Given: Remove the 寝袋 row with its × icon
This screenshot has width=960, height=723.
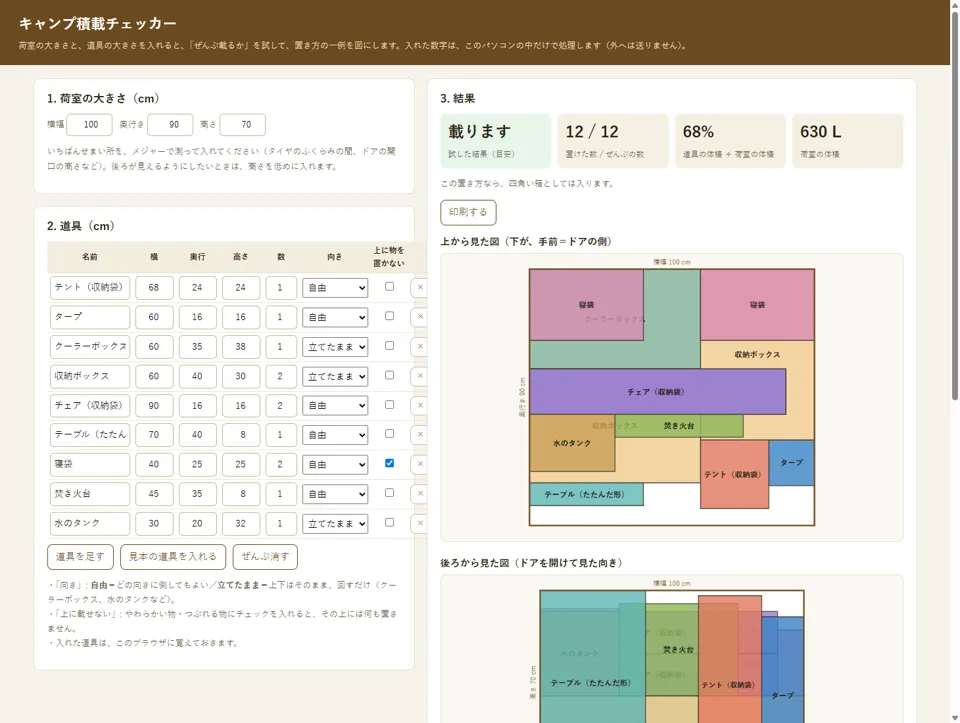Looking at the screenshot, I should (419, 464).
